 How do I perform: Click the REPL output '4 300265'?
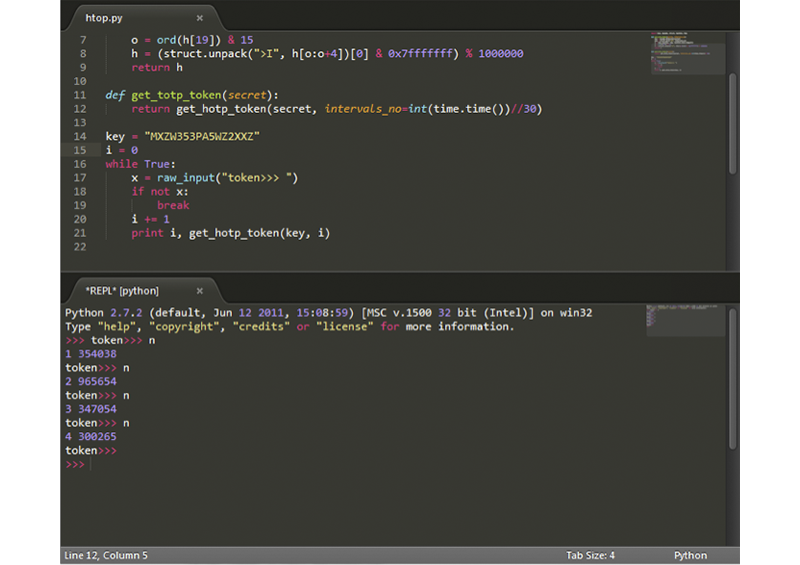[x=91, y=436]
